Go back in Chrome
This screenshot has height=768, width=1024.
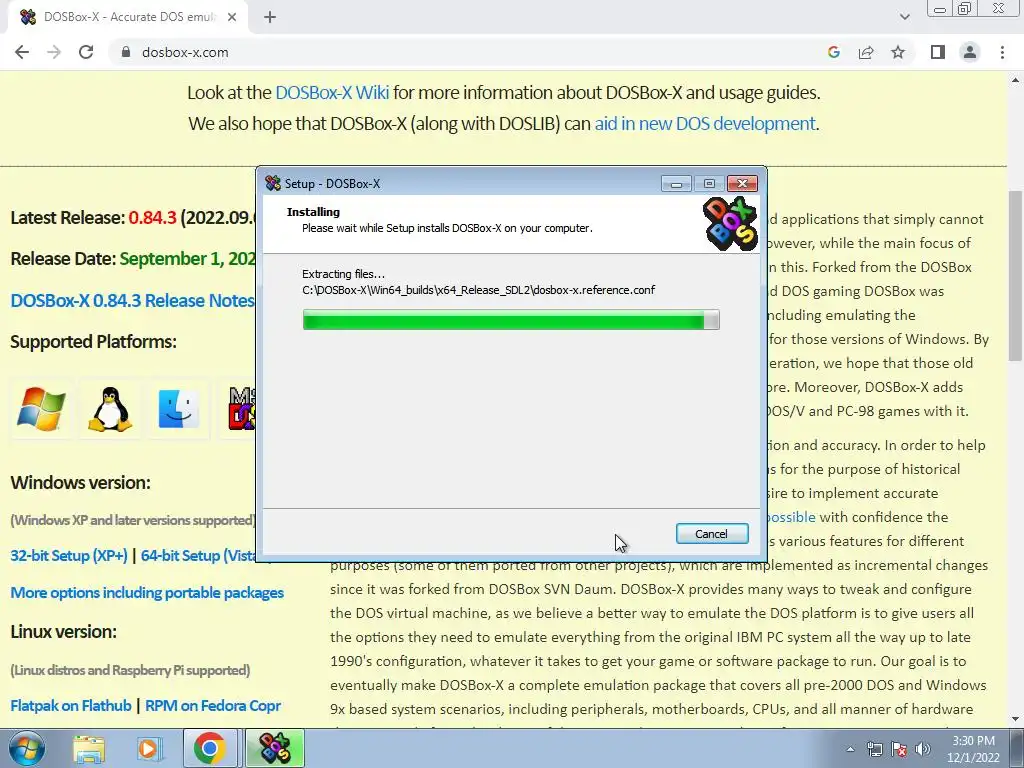(22, 52)
